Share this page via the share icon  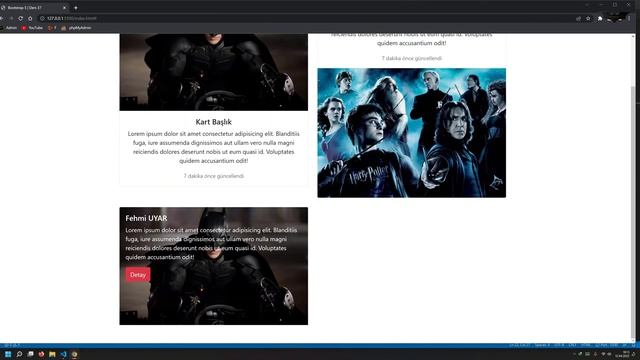578,18
